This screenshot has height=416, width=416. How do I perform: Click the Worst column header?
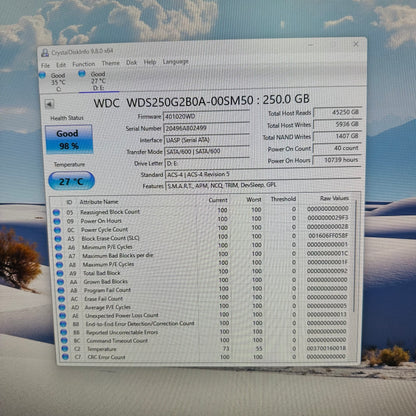point(254,199)
